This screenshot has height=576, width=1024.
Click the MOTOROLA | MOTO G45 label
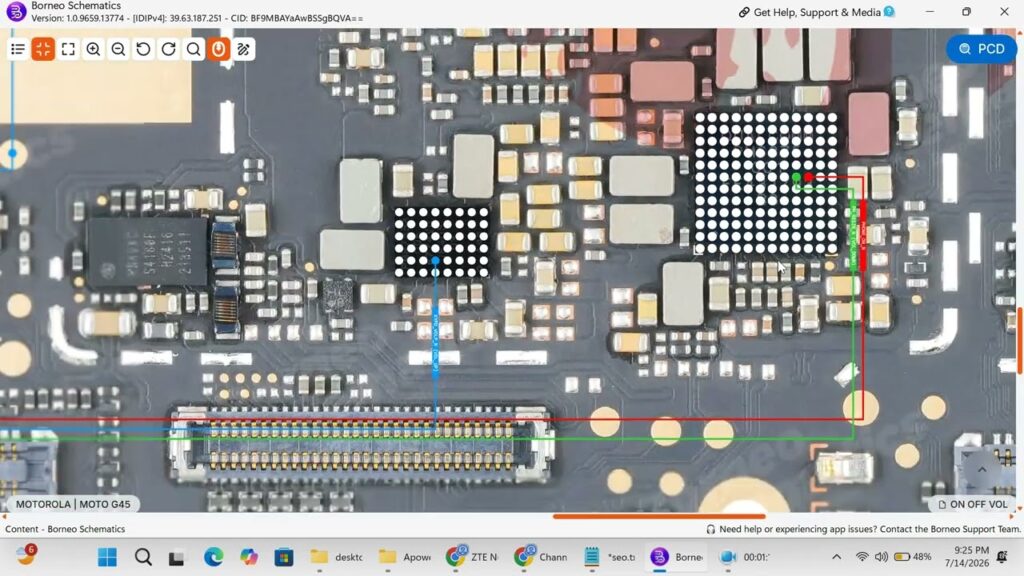tap(72, 504)
